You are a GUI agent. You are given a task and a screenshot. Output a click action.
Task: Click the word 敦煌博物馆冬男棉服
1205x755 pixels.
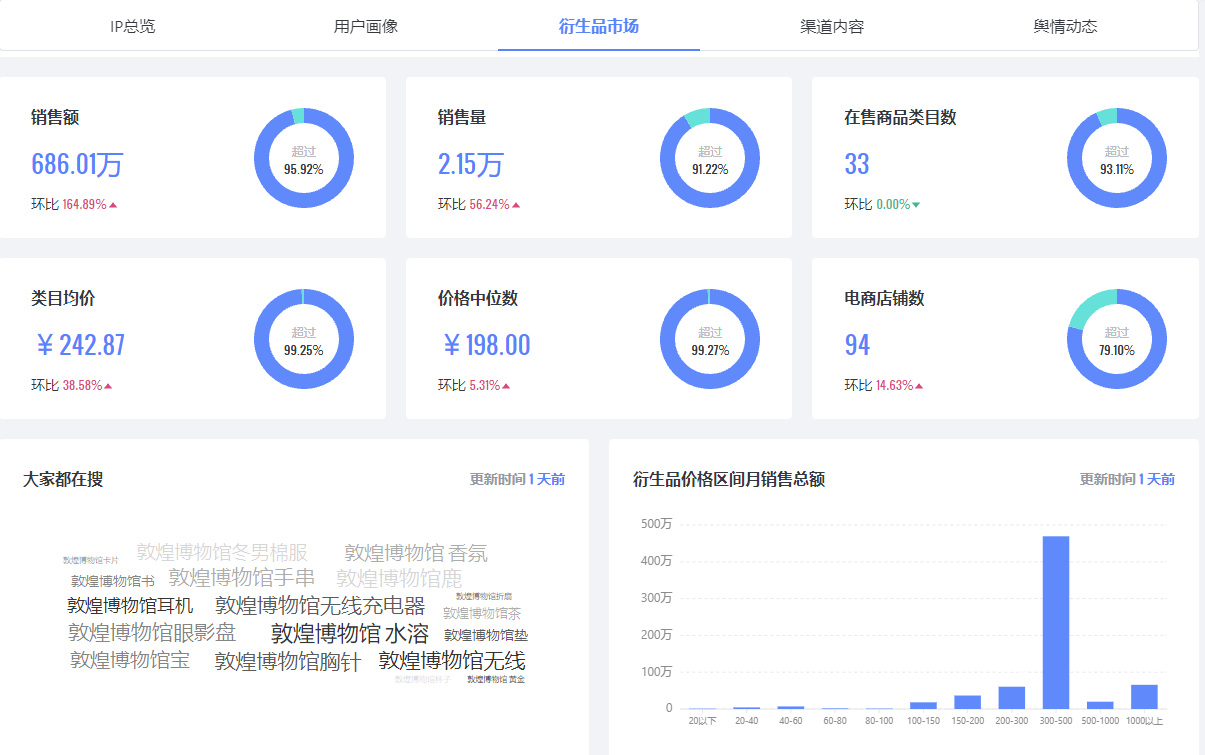click(x=222, y=552)
